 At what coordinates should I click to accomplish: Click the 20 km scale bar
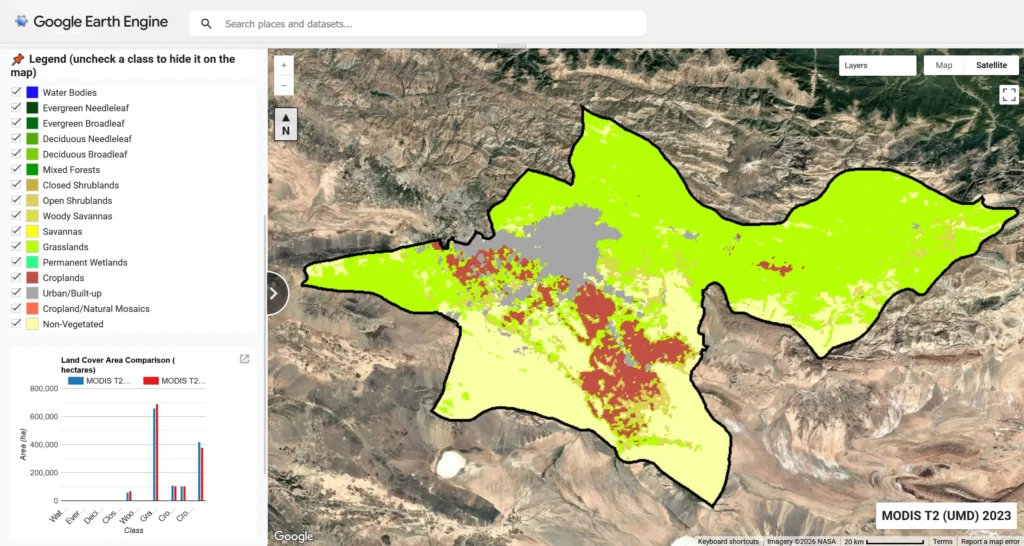pyautogui.click(x=884, y=541)
